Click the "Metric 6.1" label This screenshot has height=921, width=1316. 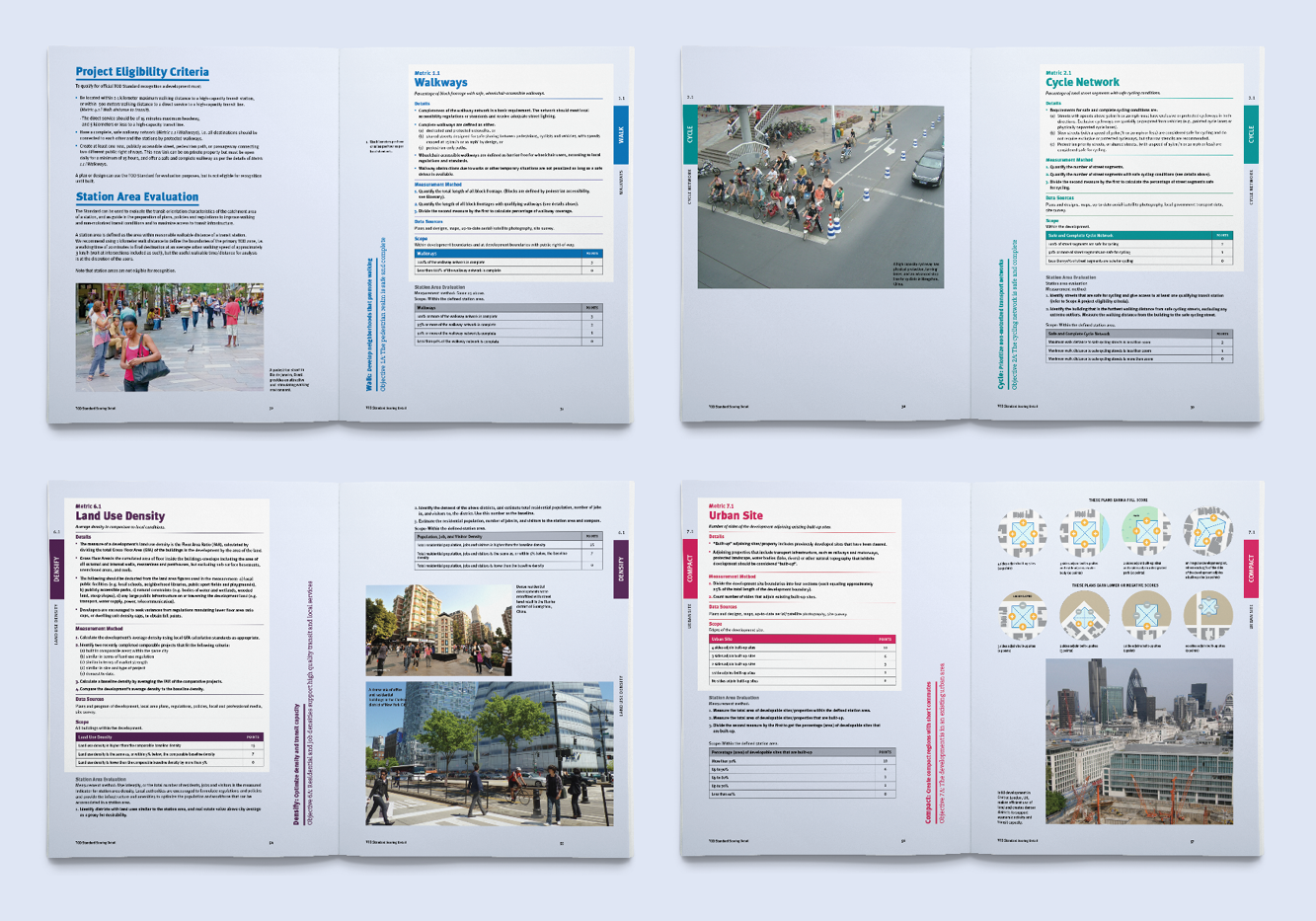point(89,506)
